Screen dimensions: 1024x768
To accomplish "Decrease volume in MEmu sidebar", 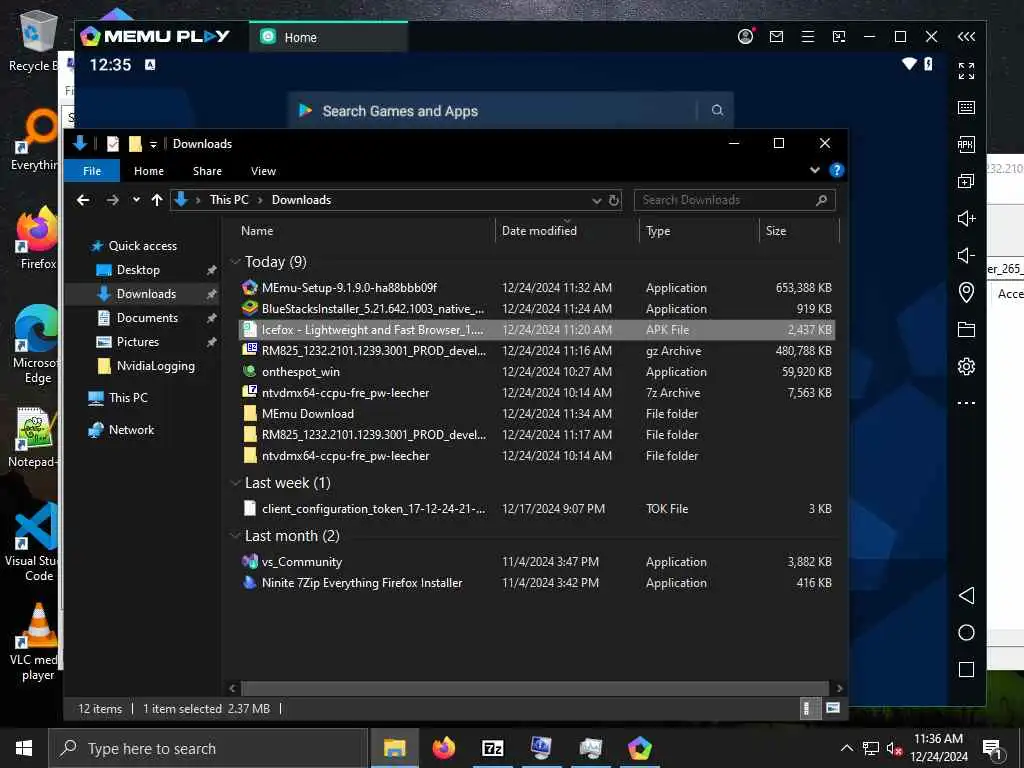I will pos(966,255).
